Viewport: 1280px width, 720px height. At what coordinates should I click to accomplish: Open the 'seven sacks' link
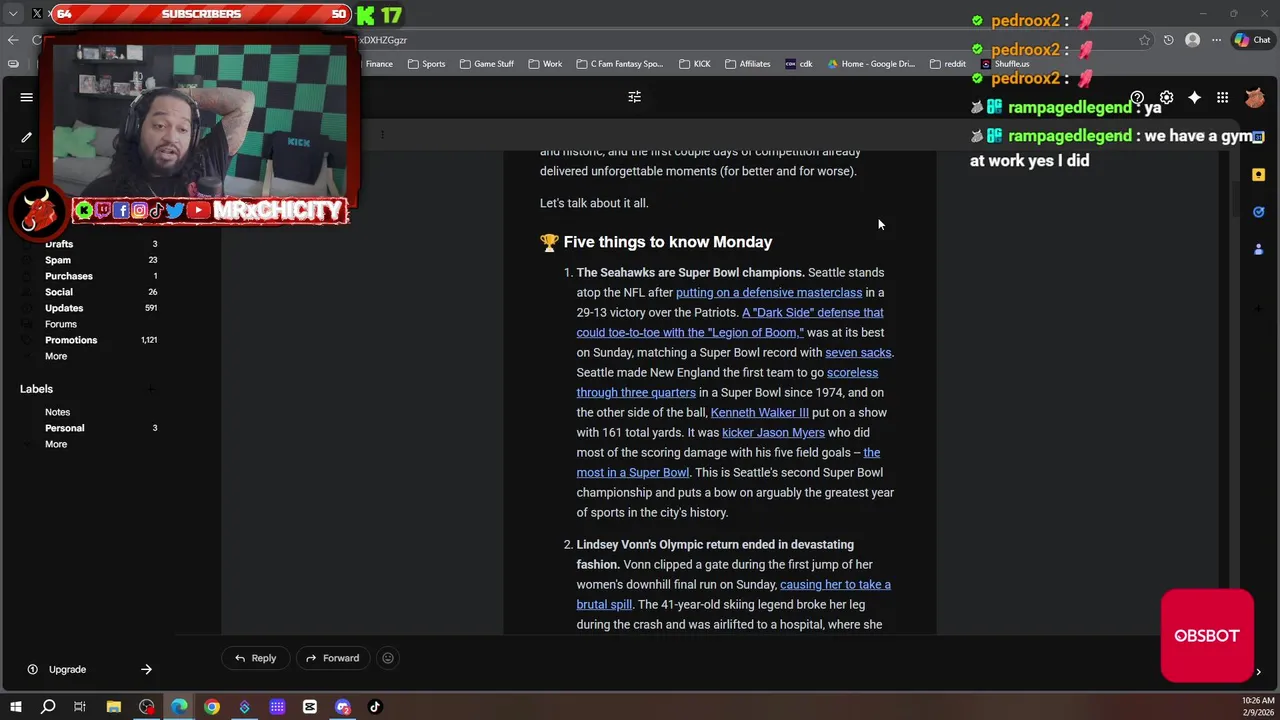(x=858, y=352)
